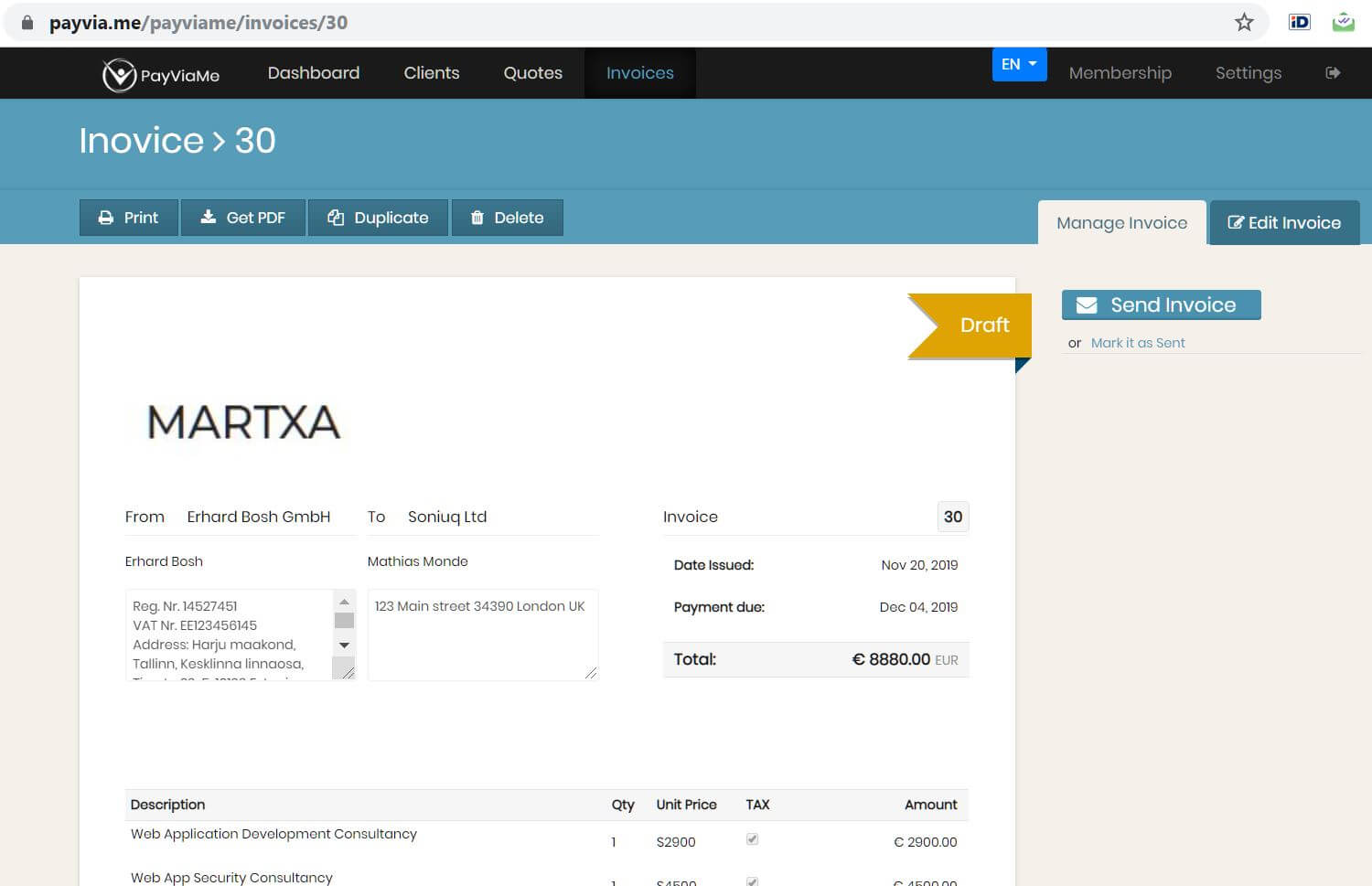Click scroll up arrow in sender details box
The height and width of the screenshot is (886, 1372).
[344, 602]
